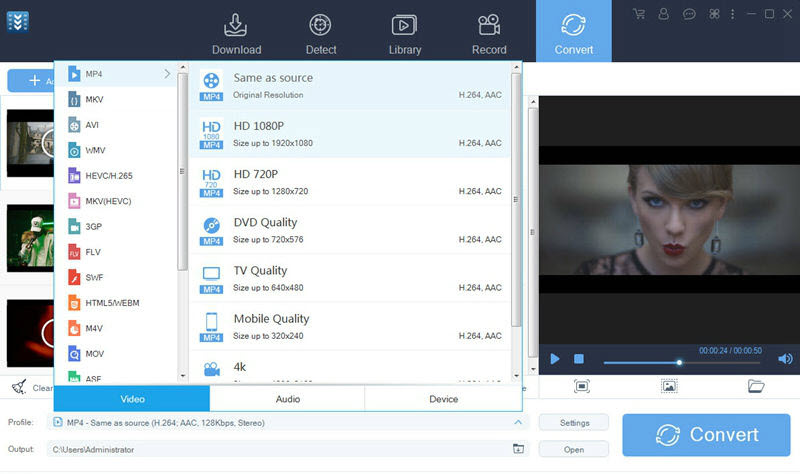Open the user account icon

[x=663, y=14]
